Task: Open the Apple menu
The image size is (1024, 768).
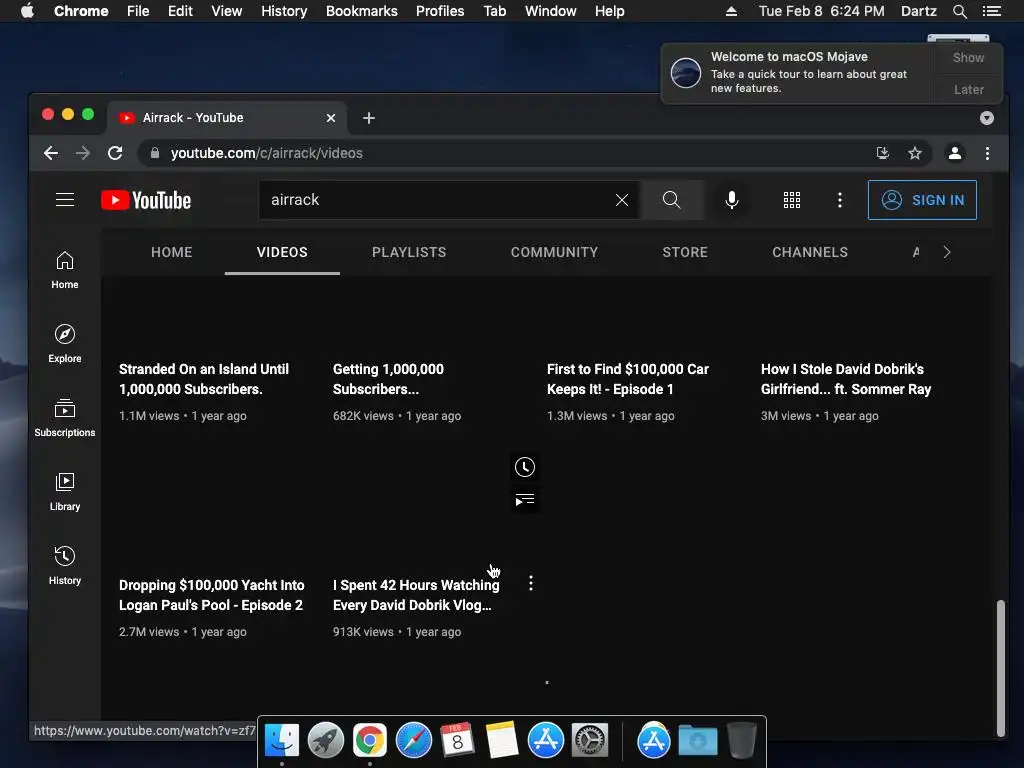Action: [27, 11]
